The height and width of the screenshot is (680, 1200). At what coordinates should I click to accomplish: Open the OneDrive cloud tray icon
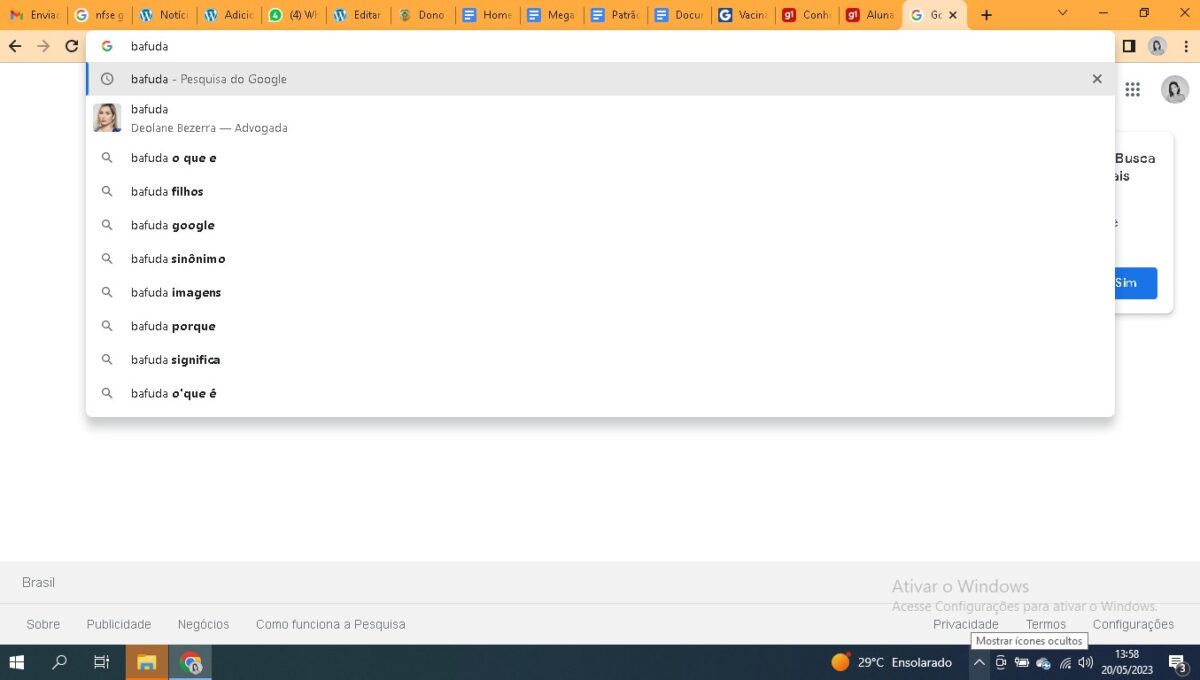pyautogui.click(x=1043, y=663)
